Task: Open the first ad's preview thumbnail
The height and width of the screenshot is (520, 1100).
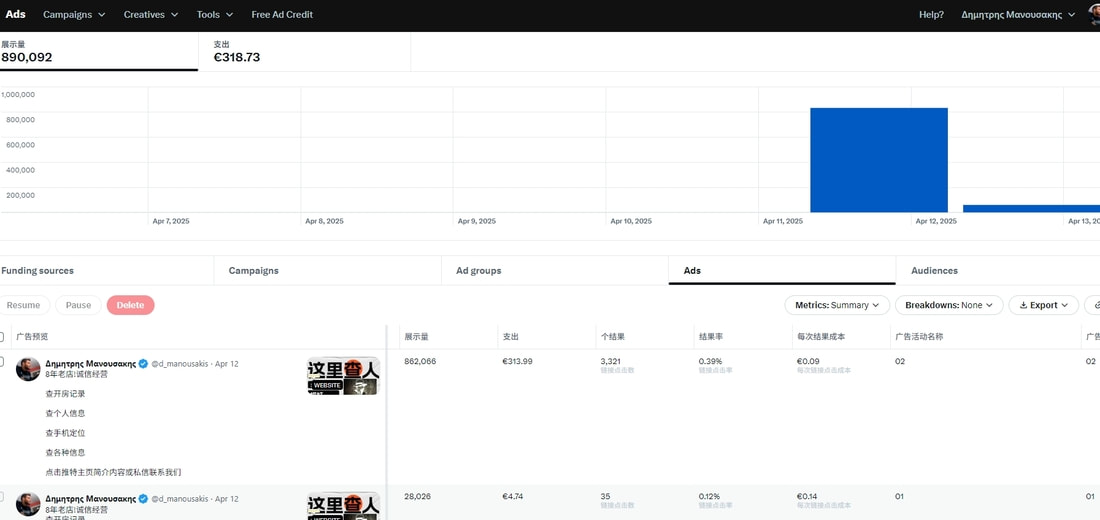Action: pos(343,376)
